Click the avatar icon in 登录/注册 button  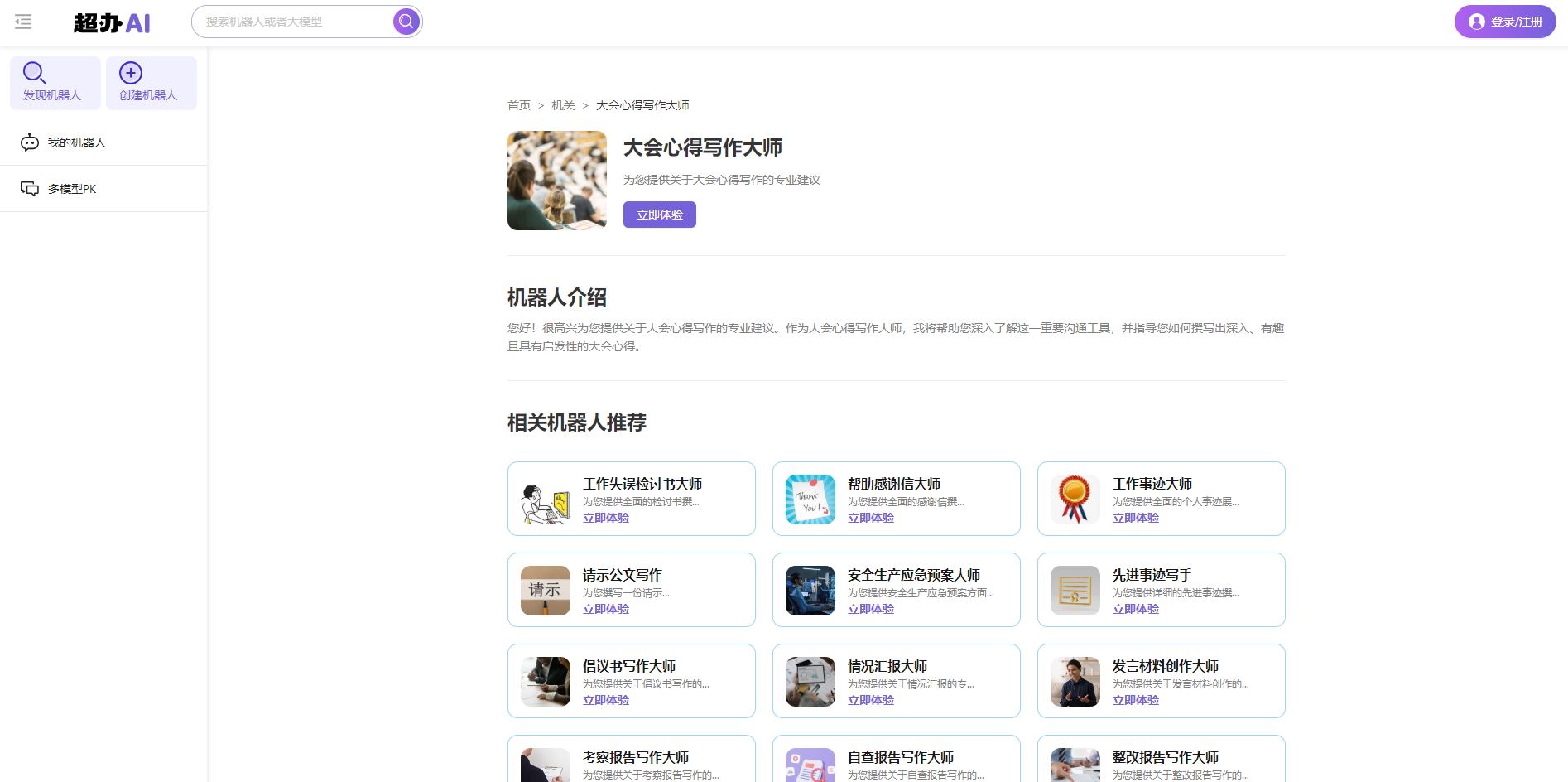pyautogui.click(x=1476, y=22)
